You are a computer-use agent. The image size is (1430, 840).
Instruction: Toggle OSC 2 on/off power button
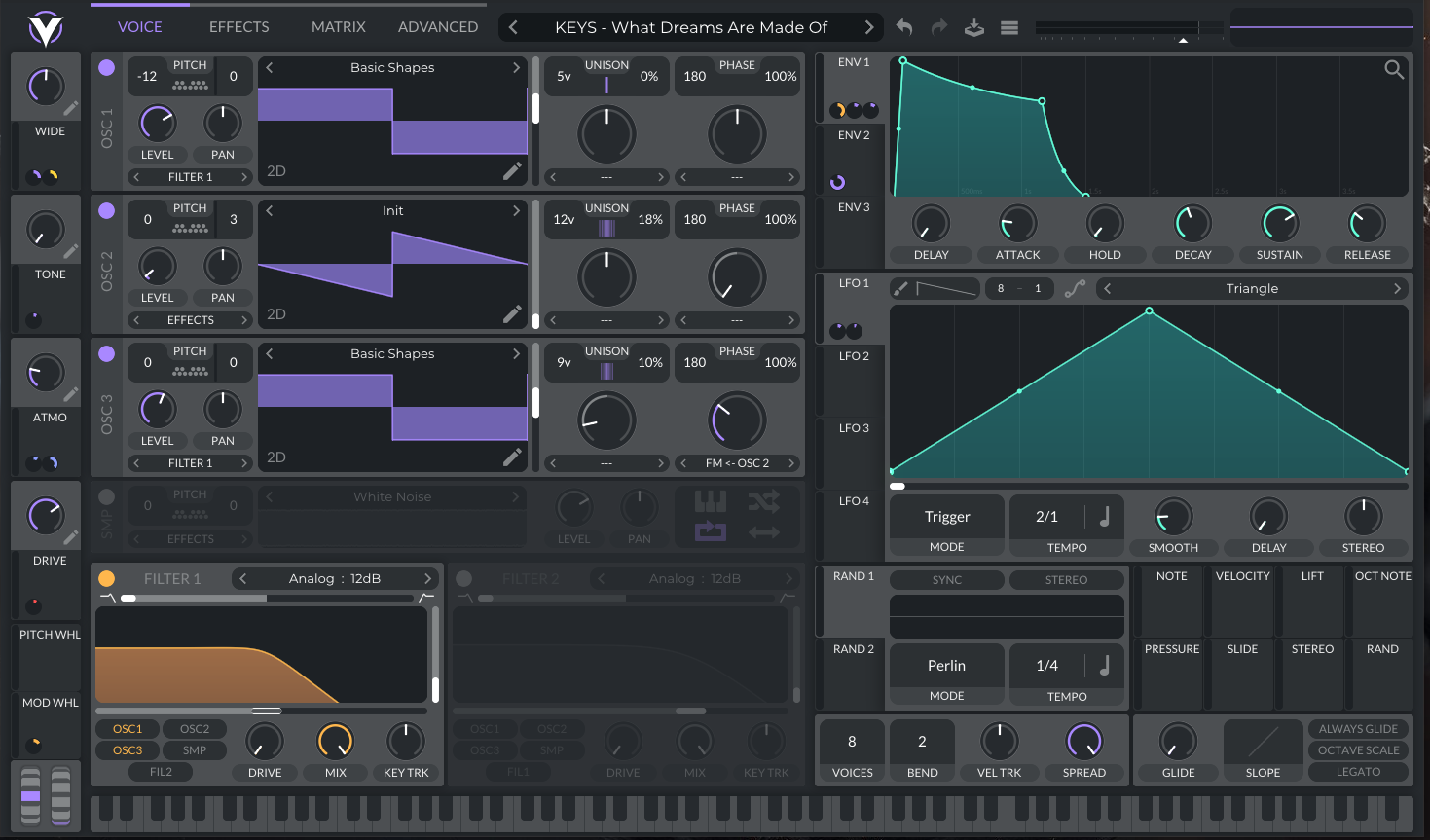(x=107, y=210)
